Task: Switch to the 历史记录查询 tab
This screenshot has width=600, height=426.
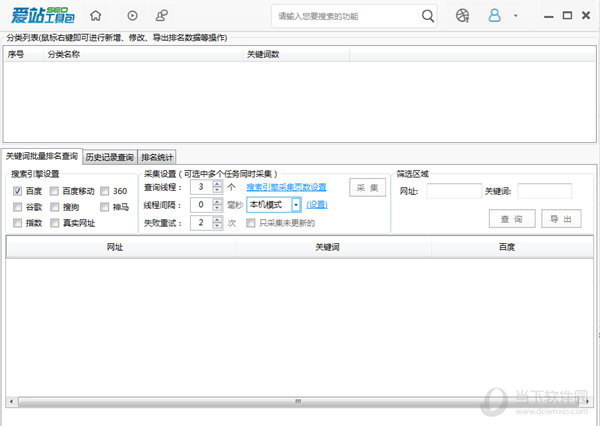Action: (x=109, y=157)
